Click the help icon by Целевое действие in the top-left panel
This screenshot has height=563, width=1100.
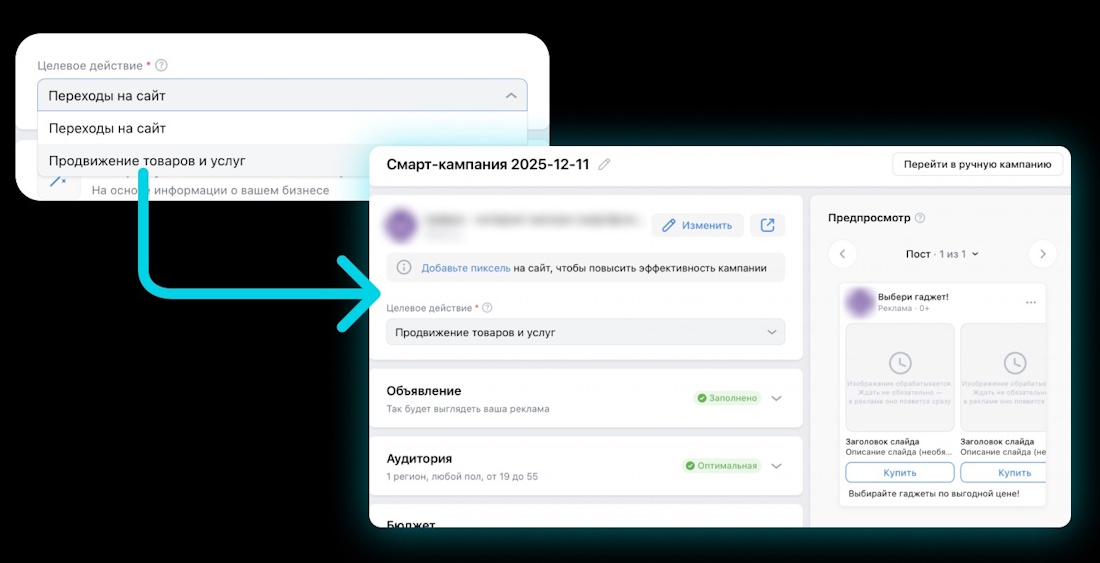pos(162,65)
